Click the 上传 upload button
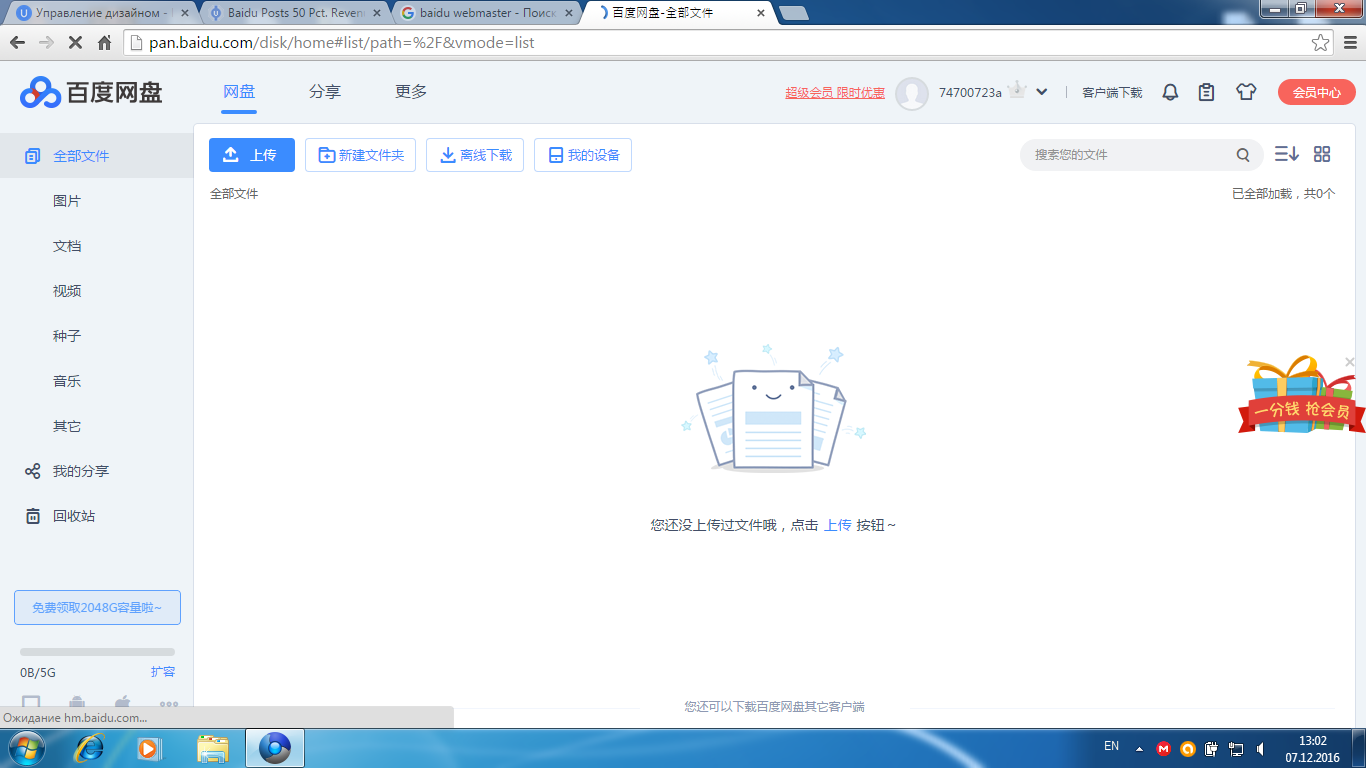 coord(252,155)
